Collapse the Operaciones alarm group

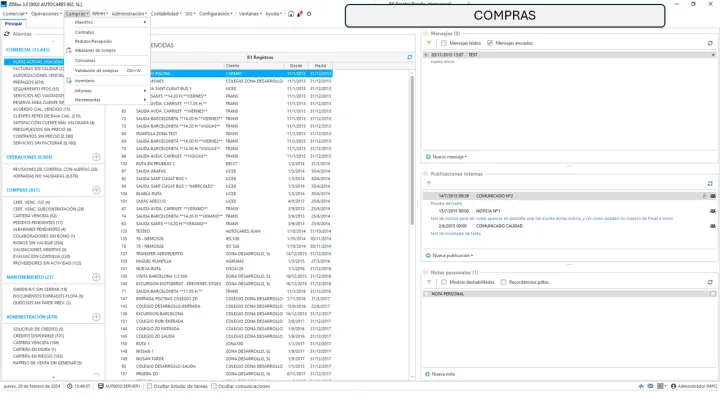click(95, 158)
